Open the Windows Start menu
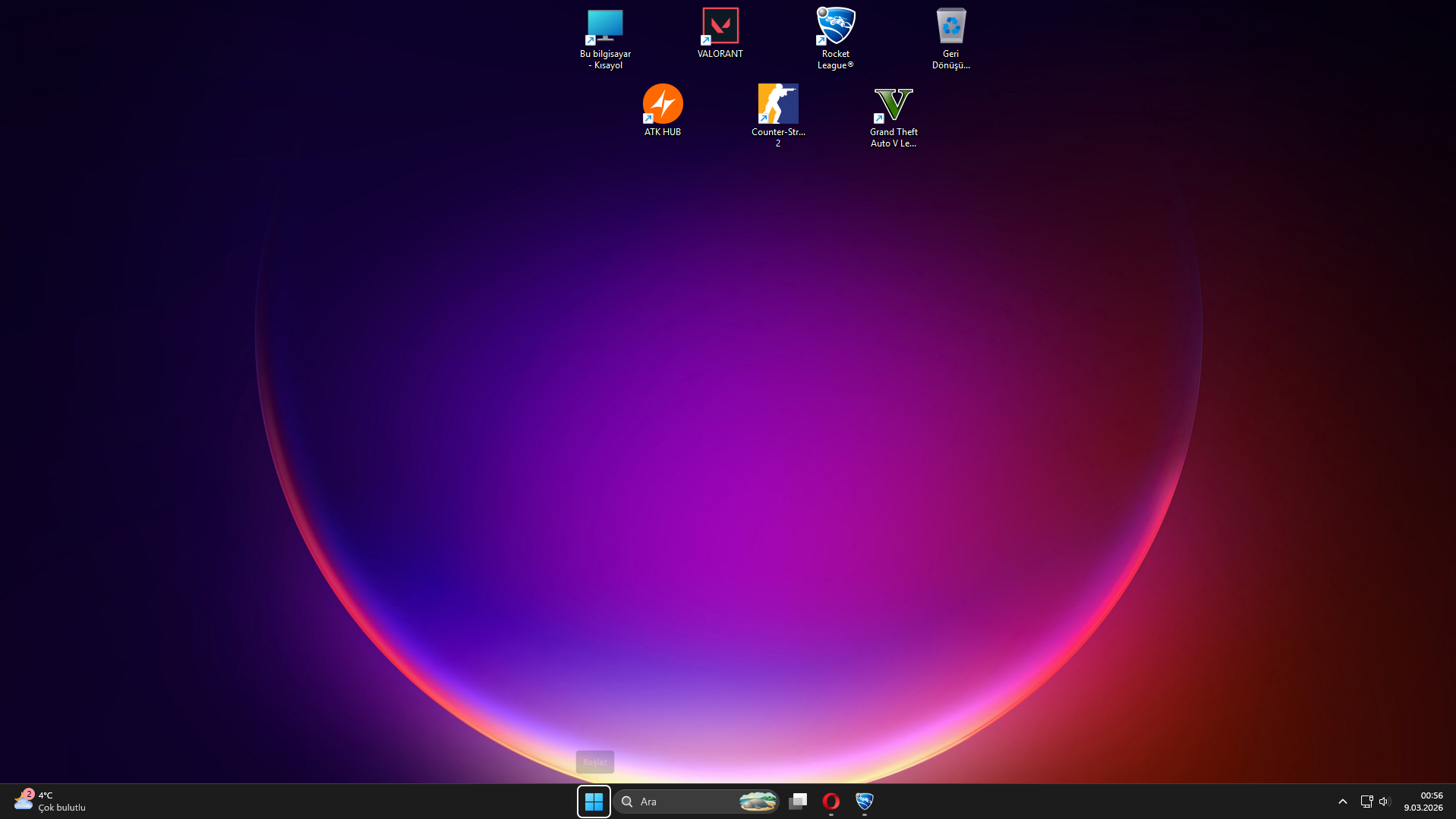Image resolution: width=1456 pixels, height=819 pixels. (x=594, y=802)
